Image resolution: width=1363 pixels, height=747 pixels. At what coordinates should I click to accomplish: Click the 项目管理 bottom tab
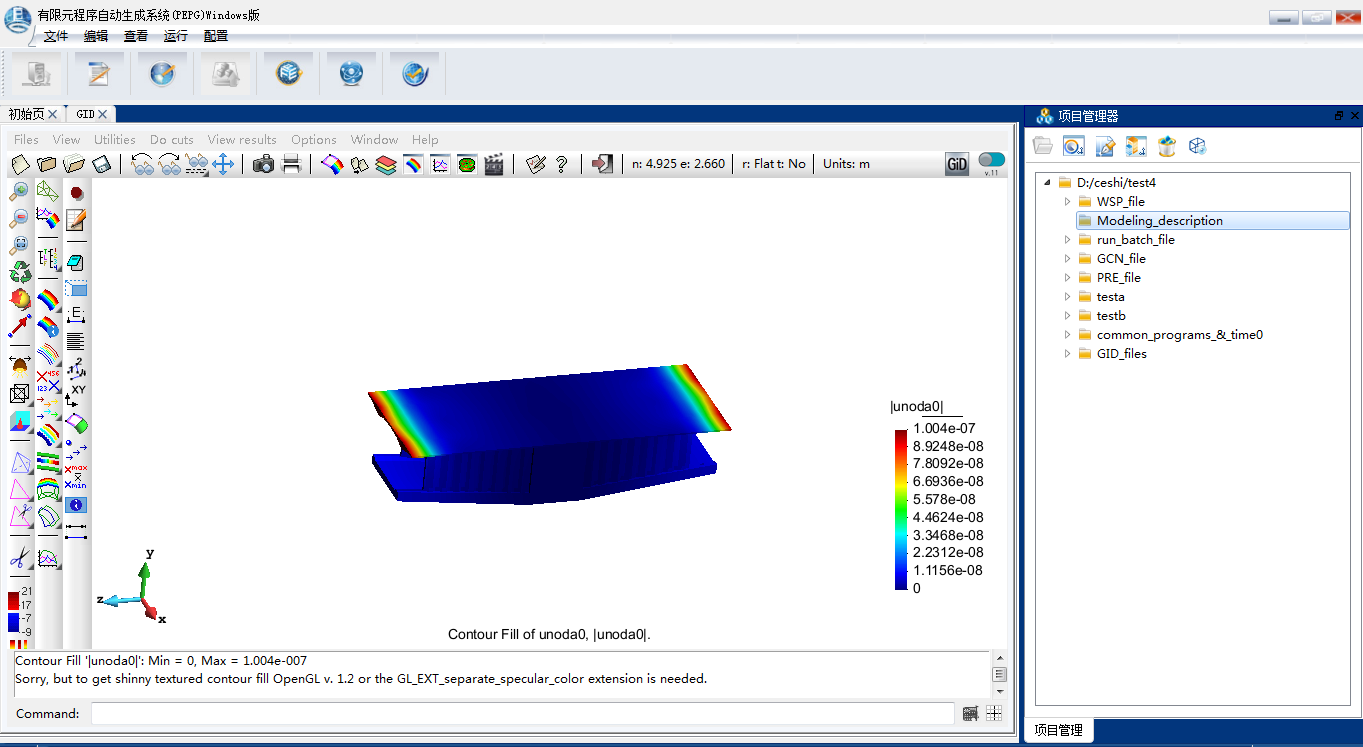pos(1058,730)
